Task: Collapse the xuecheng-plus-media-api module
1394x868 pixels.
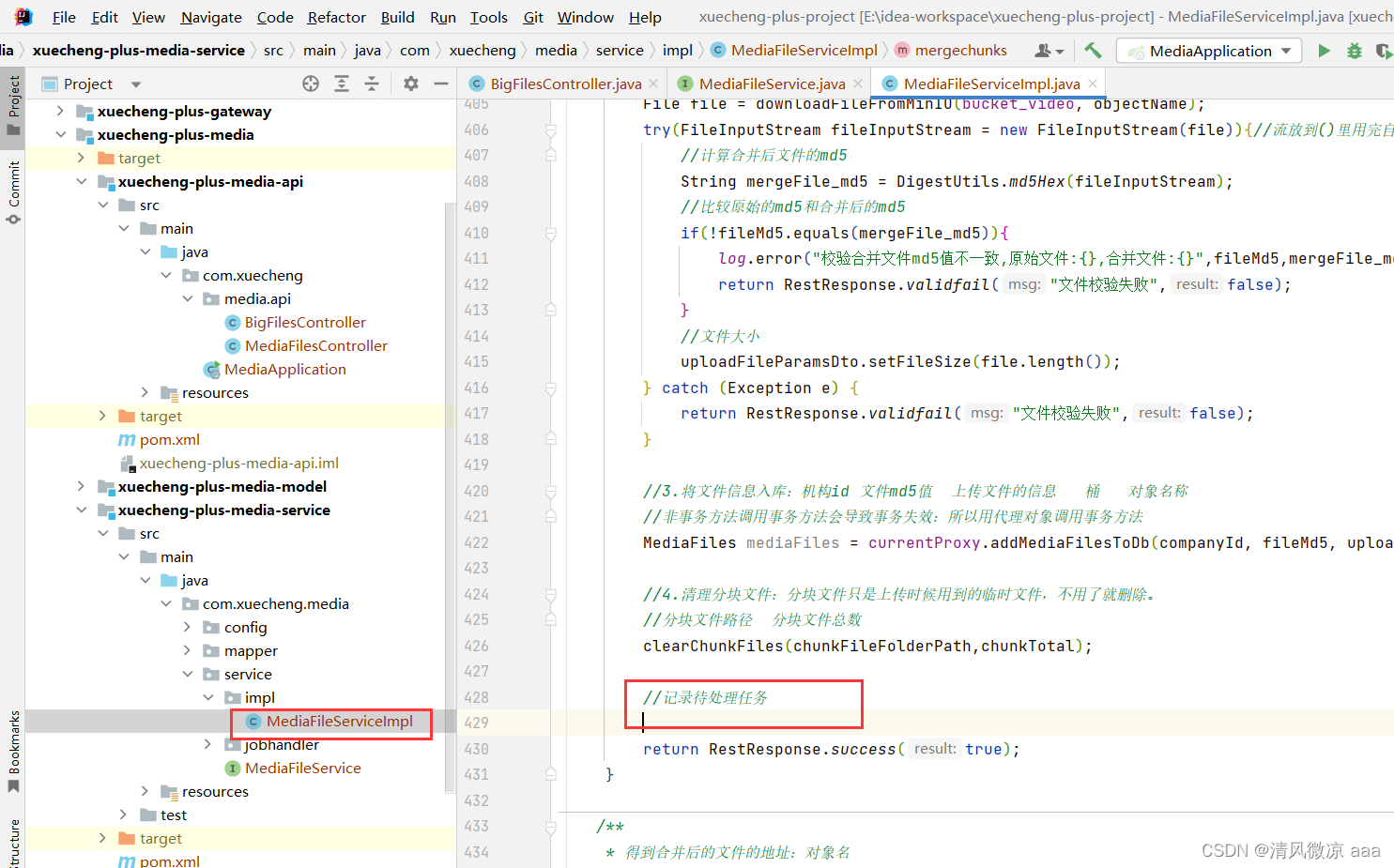Action: click(x=81, y=181)
